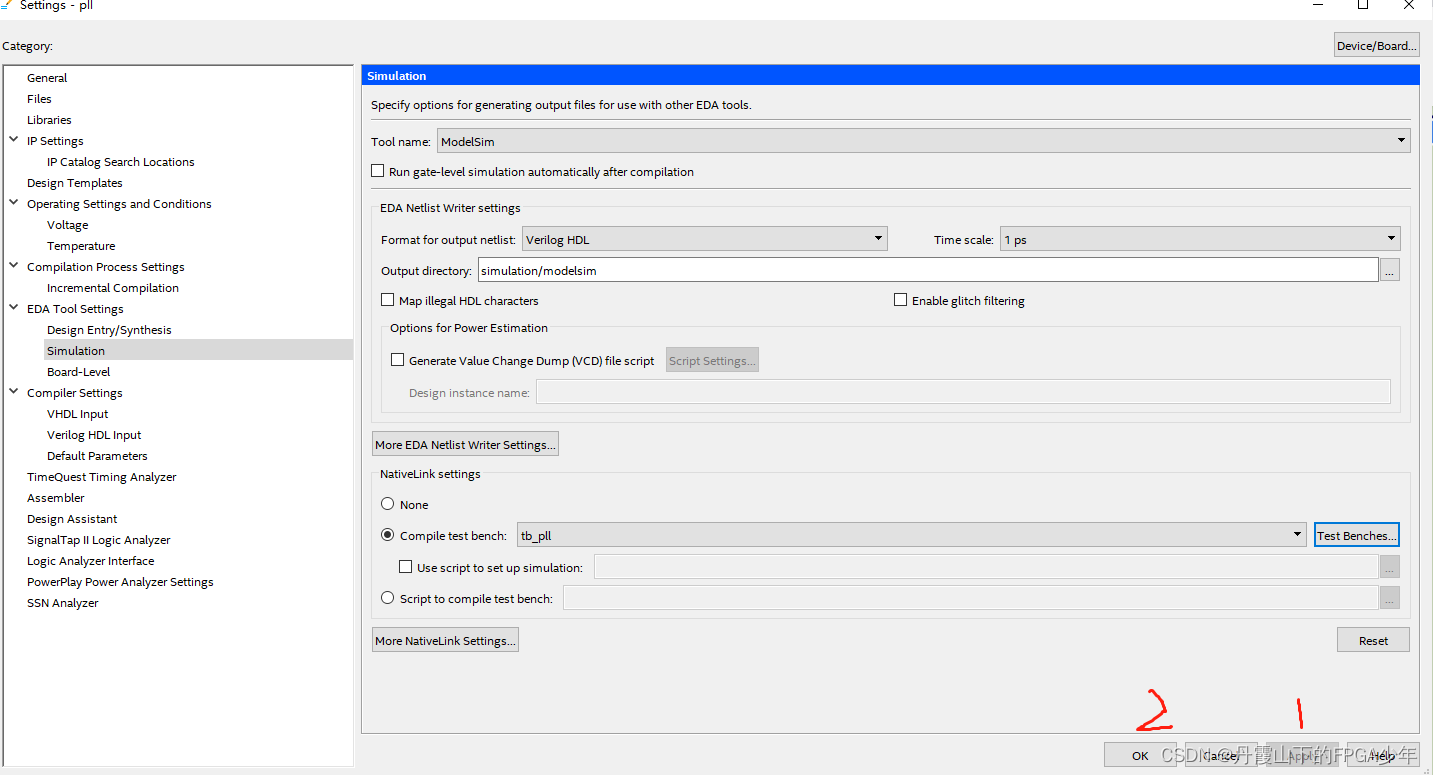Click the Script Settings button
The image size is (1433, 775).
pyautogui.click(x=712, y=361)
